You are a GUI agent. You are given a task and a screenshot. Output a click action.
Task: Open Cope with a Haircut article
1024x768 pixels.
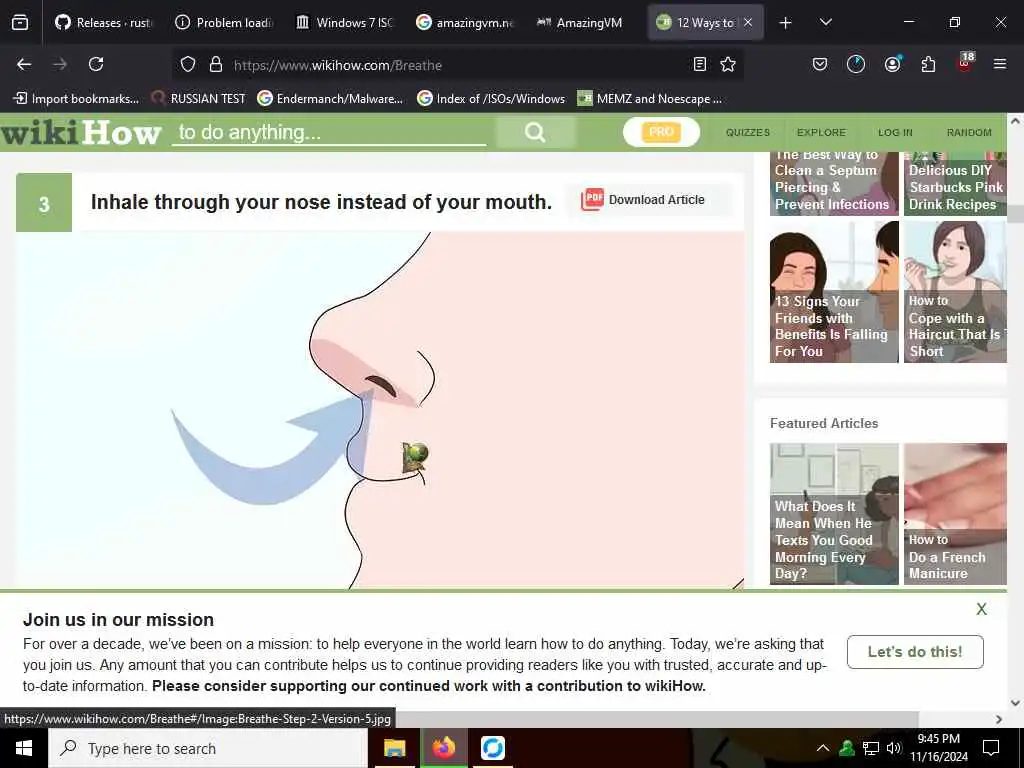[x=955, y=292]
